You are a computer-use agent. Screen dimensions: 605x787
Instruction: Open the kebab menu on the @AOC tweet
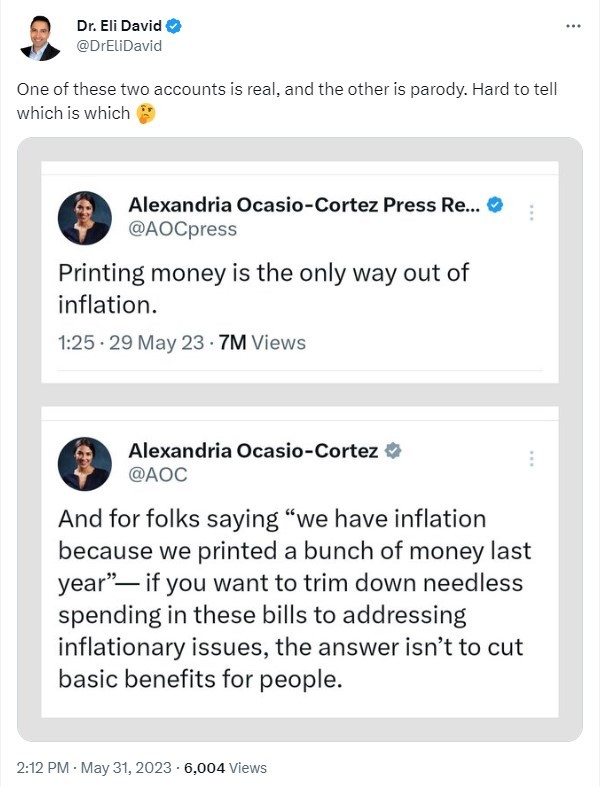pyautogui.click(x=531, y=459)
